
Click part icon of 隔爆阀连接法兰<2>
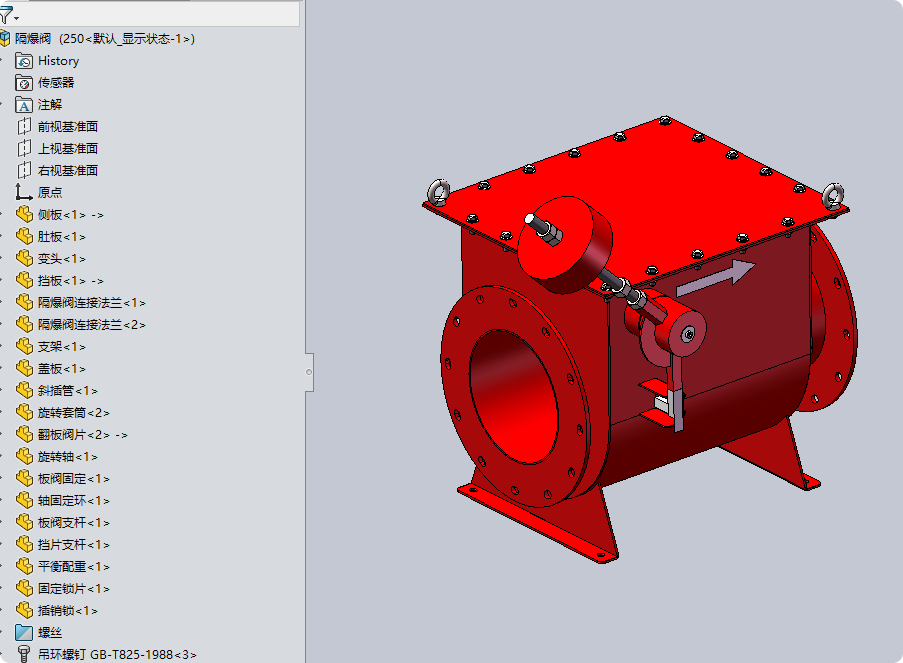pos(24,324)
